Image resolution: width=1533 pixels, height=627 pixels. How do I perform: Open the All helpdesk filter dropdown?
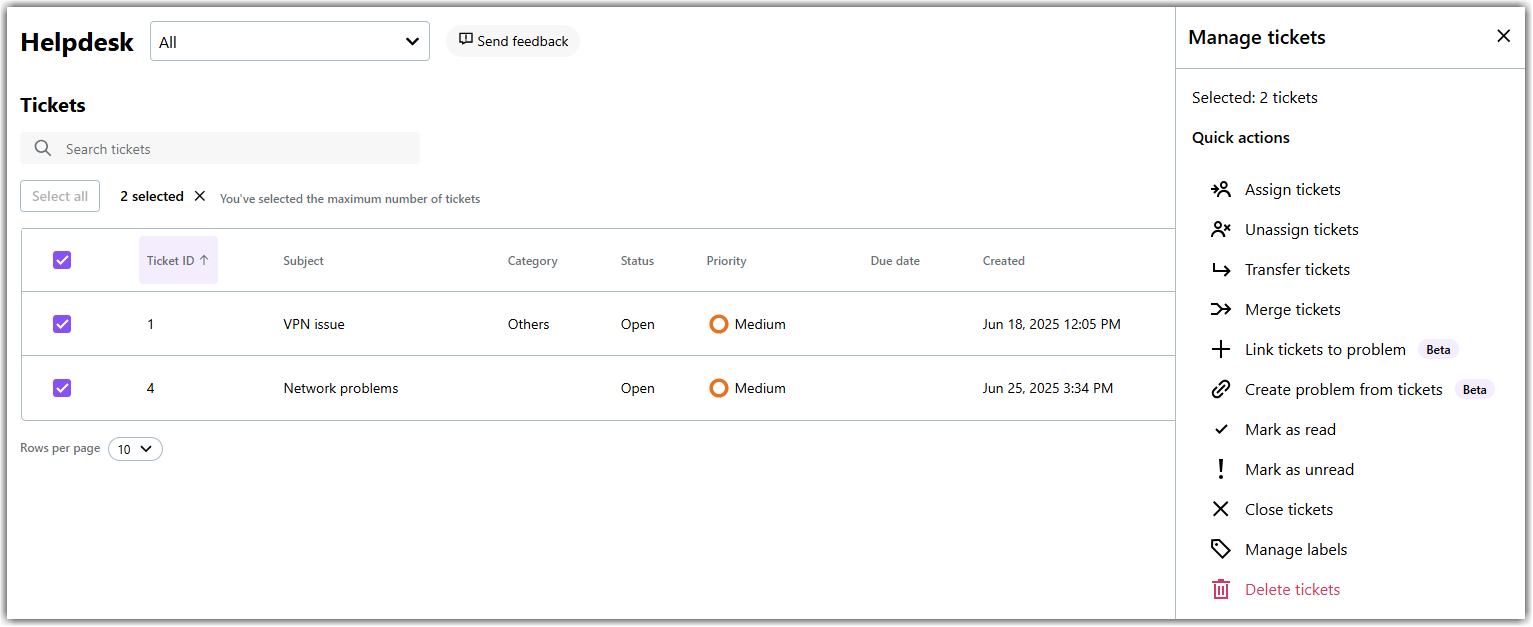289,42
